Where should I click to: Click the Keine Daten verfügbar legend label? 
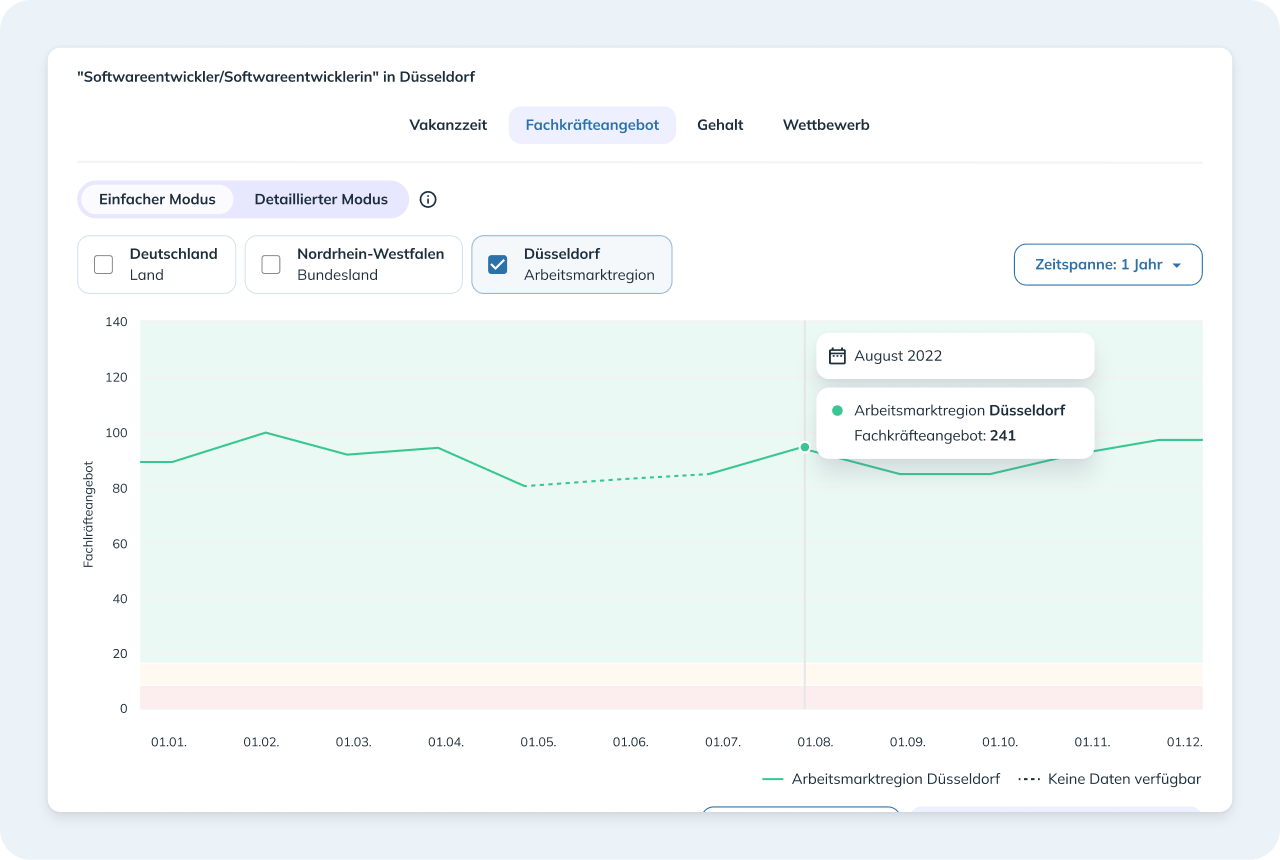(1125, 779)
